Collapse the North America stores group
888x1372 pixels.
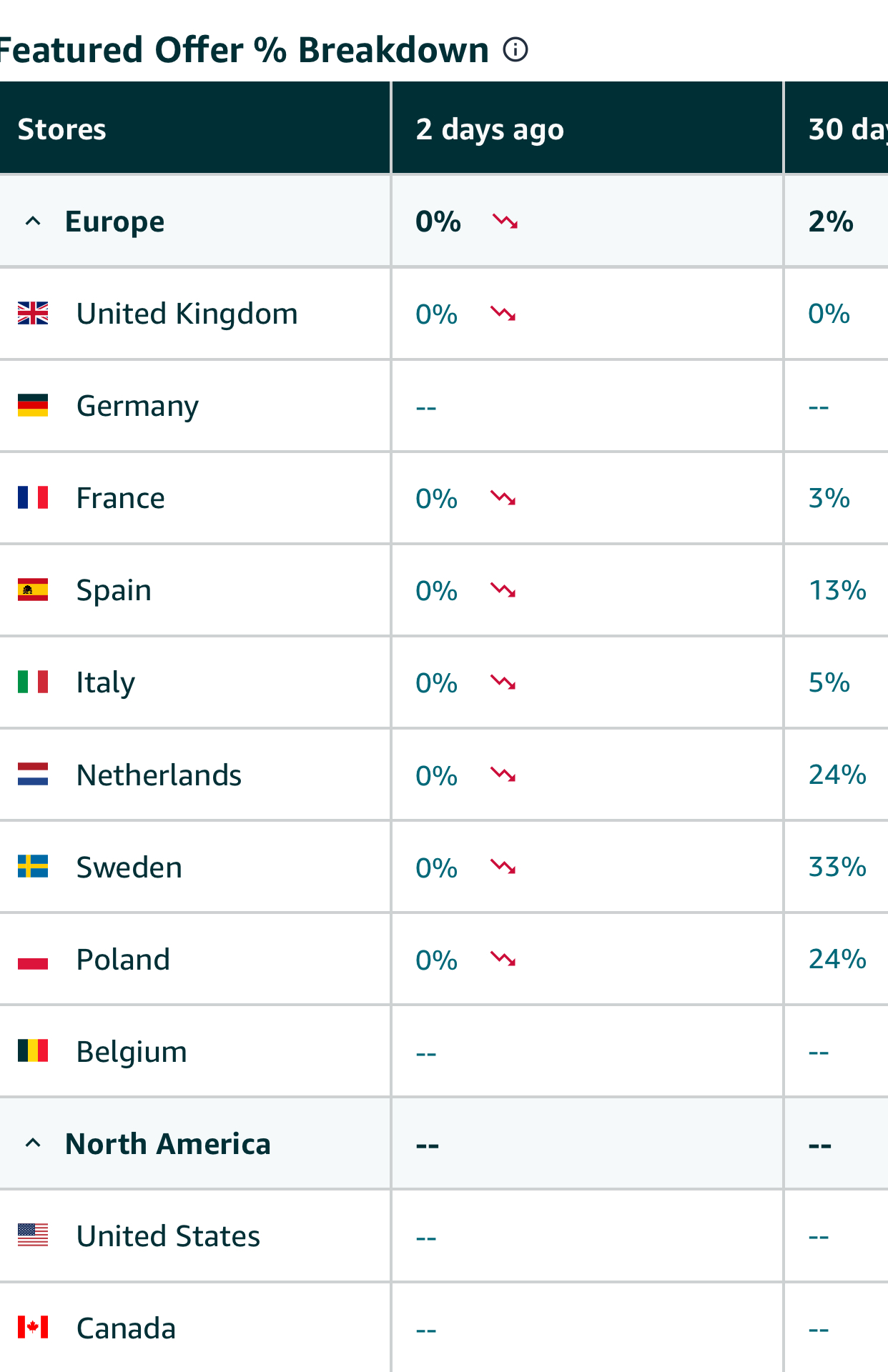point(33,1143)
